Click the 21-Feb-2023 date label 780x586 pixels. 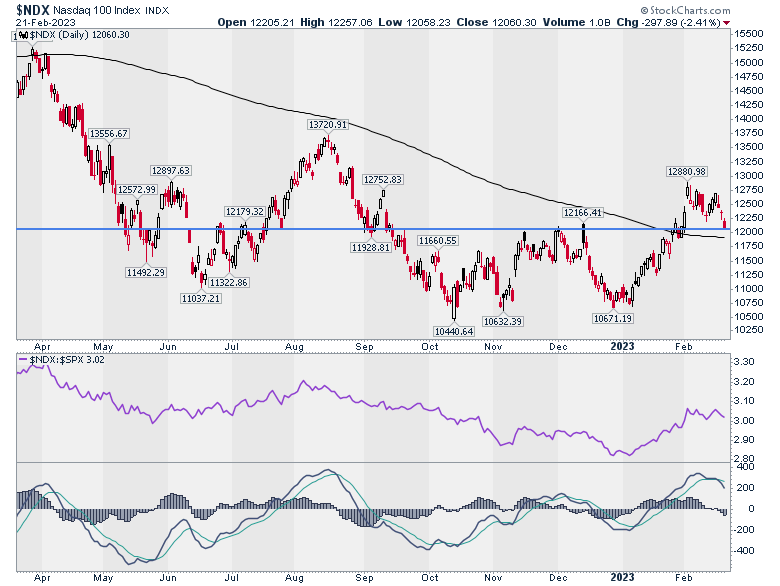(x=45, y=22)
